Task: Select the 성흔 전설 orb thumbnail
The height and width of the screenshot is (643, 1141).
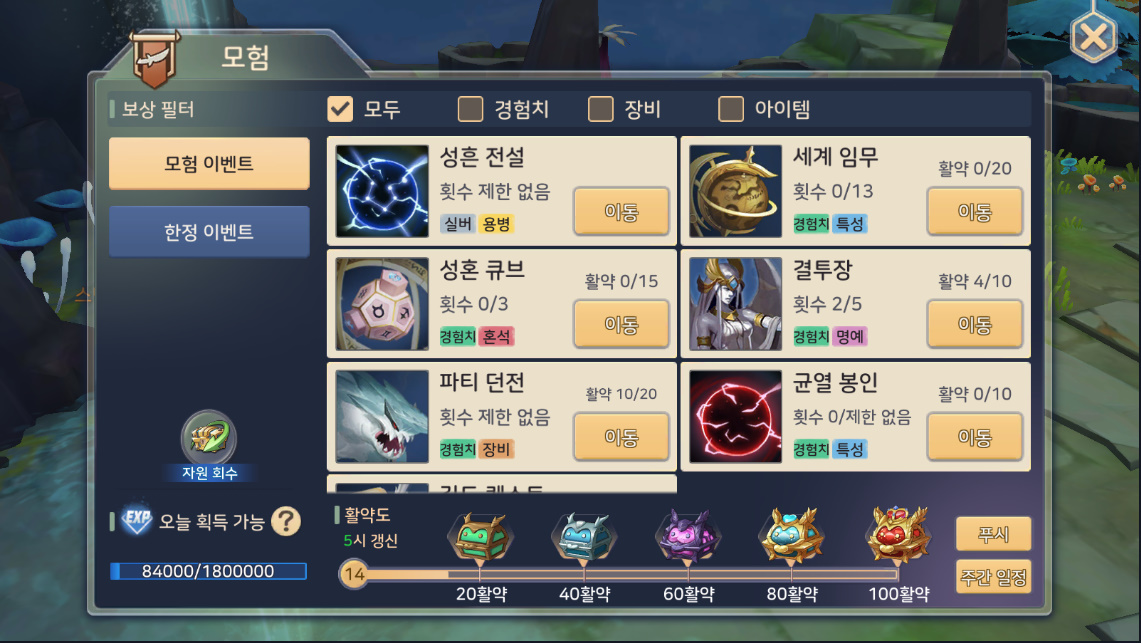Action: [x=382, y=191]
